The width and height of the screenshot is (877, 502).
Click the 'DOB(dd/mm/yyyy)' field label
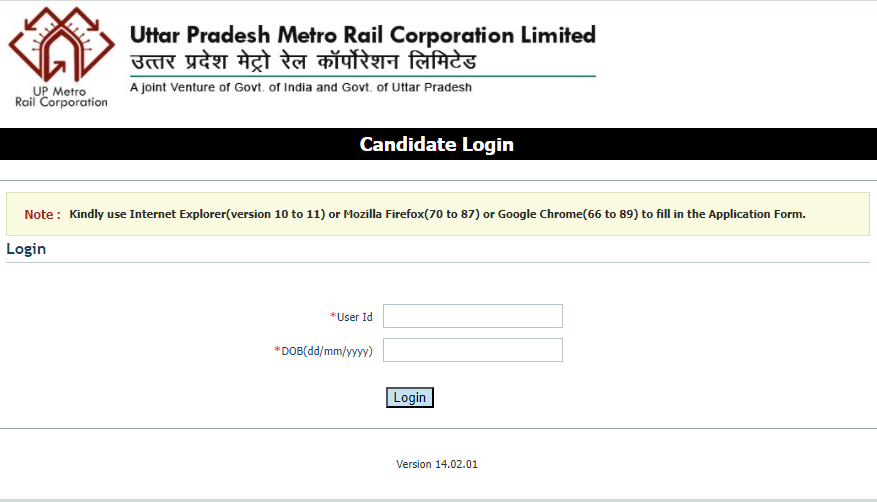coord(327,351)
